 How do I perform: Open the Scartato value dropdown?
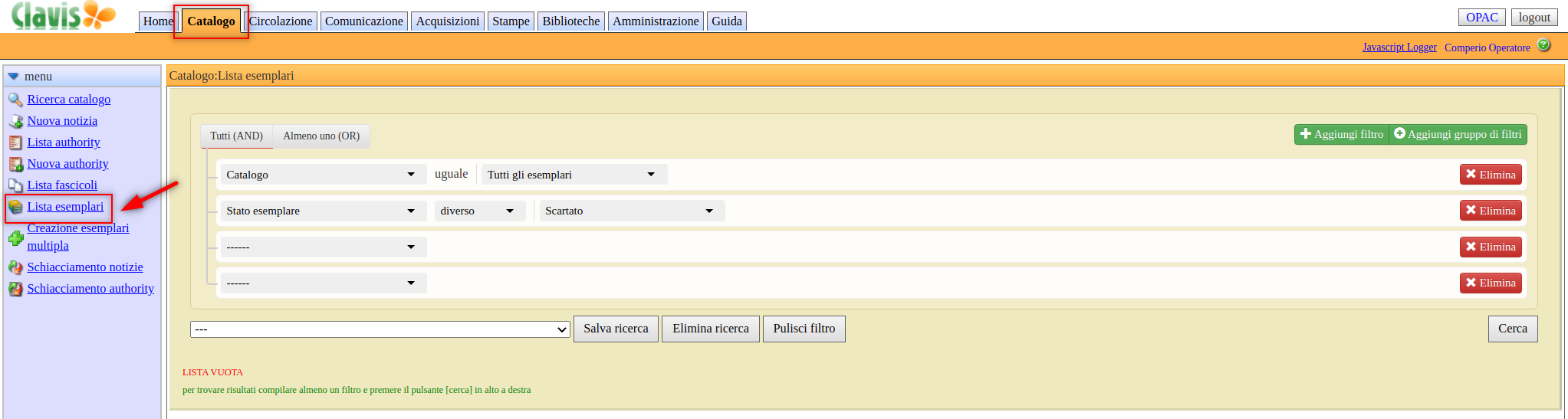coord(632,211)
